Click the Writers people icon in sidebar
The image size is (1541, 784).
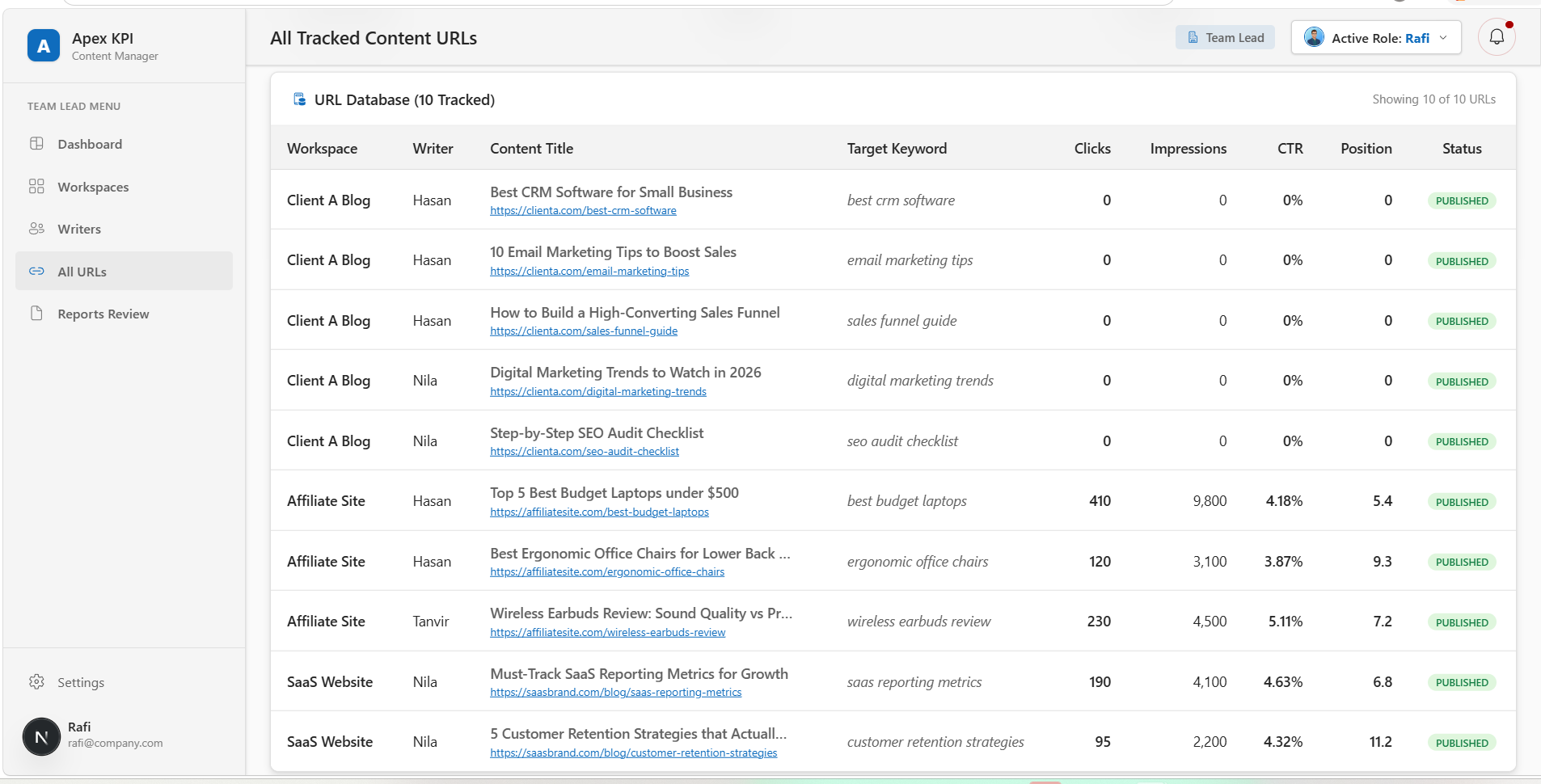pyautogui.click(x=36, y=229)
